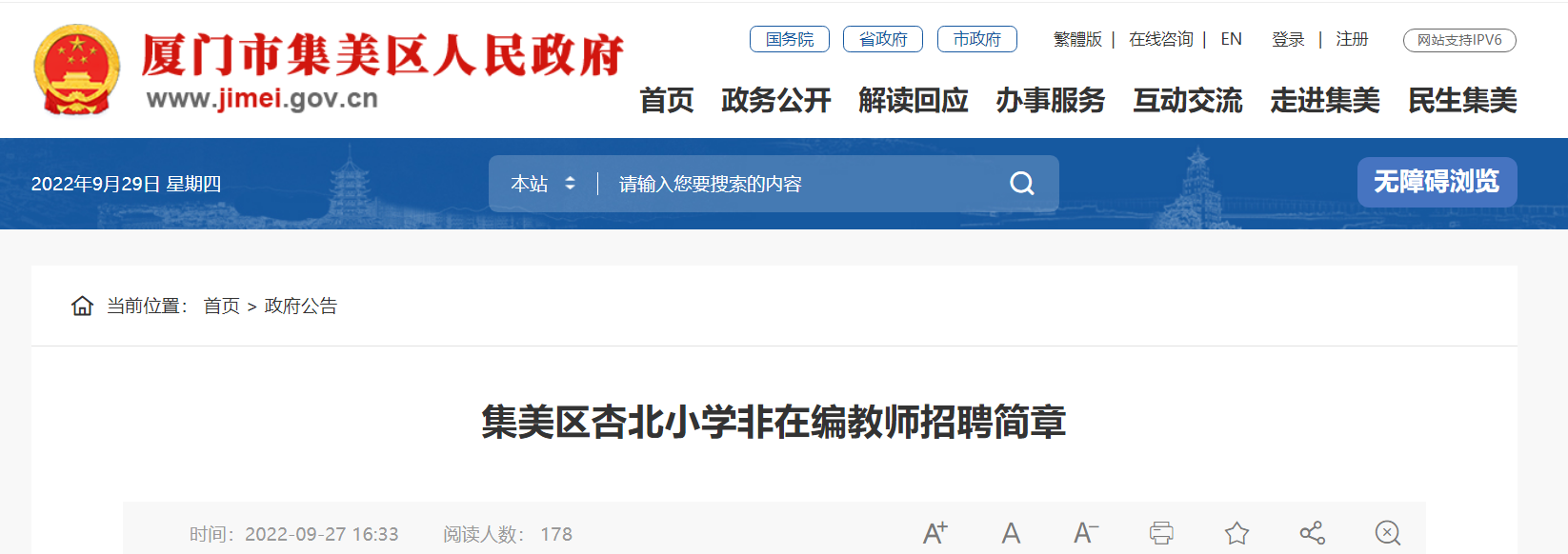Click the 国务院 link button
Image resolution: width=1568 pixels, height=554 pixels.
pyautogui.click(x=790, y=39)
